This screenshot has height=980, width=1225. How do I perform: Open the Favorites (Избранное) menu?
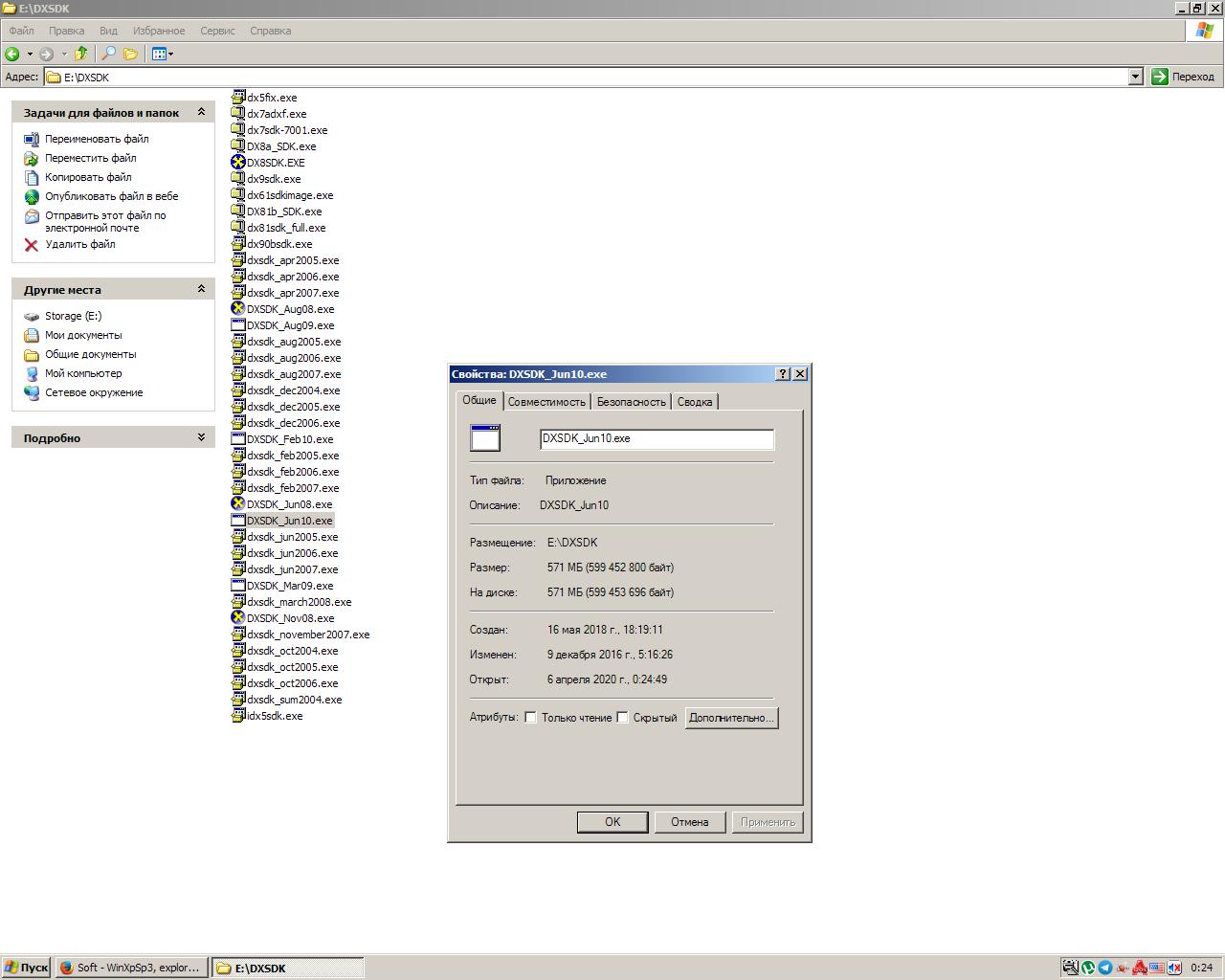158,31
